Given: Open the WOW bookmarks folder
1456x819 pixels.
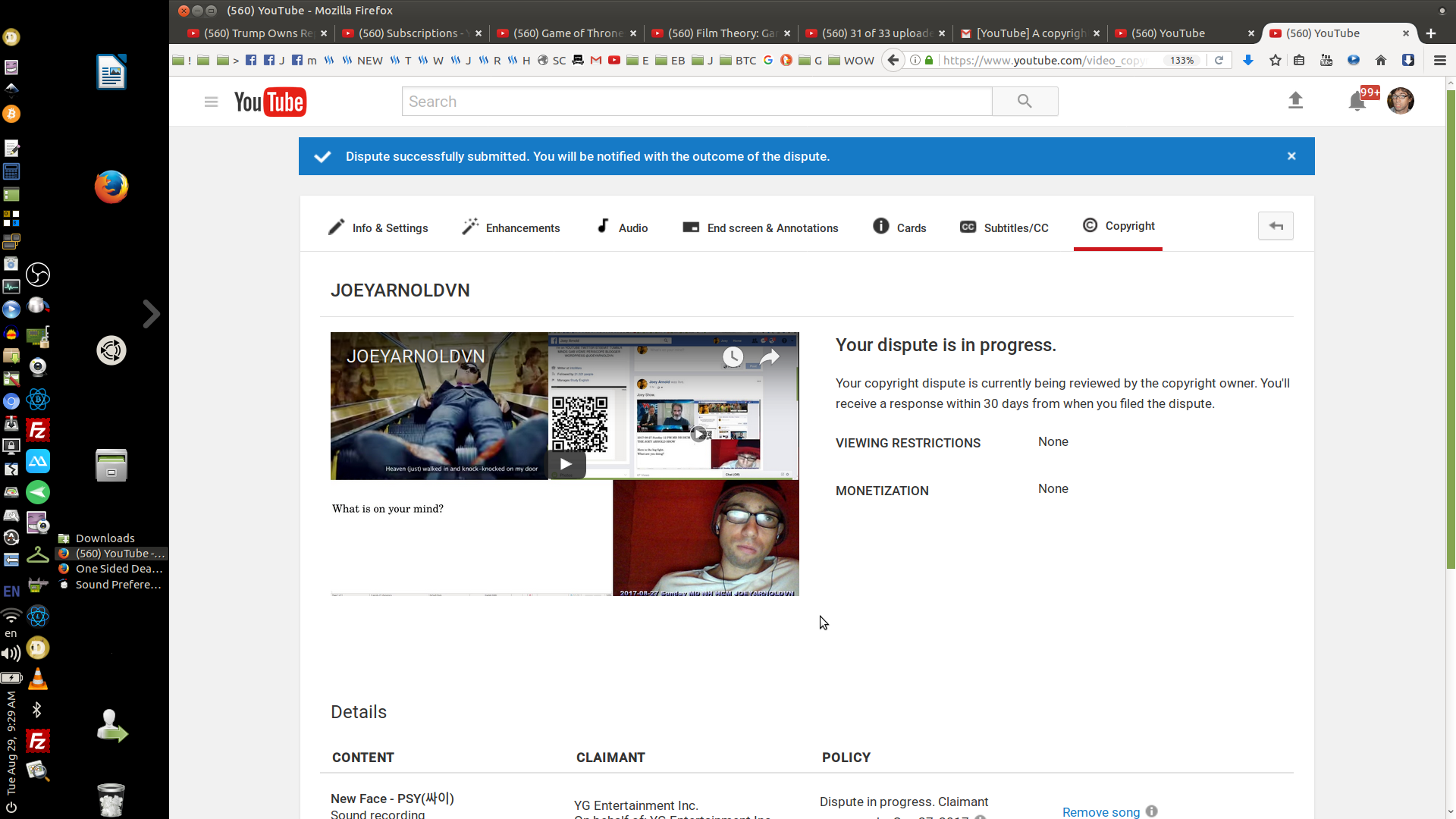Looking at the screenshot, I should (x=851, y=60).
